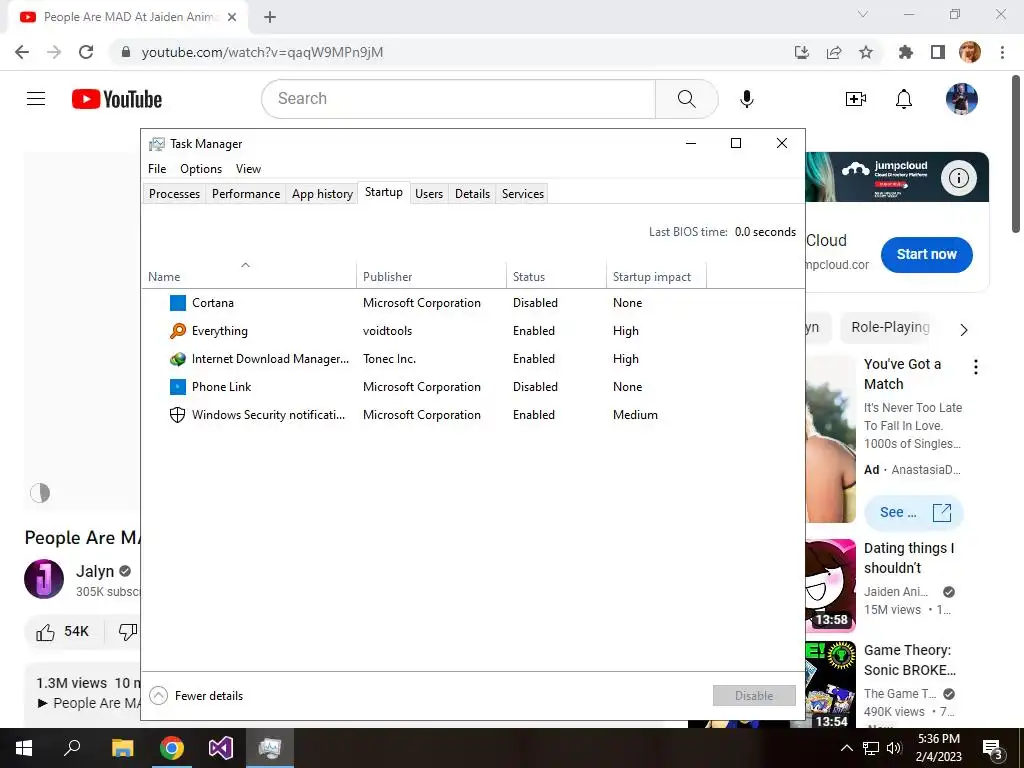Open volume control in system tray

(893, 748)
